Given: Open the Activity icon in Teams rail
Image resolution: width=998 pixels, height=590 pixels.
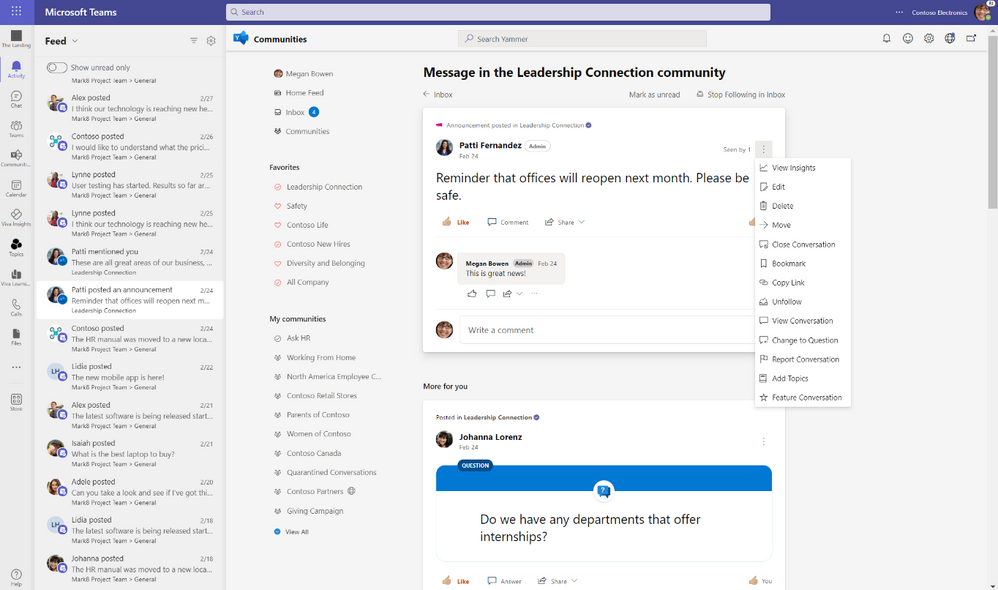Looking at the screenshot, I should pyautogui.click(x=16, y=69).
